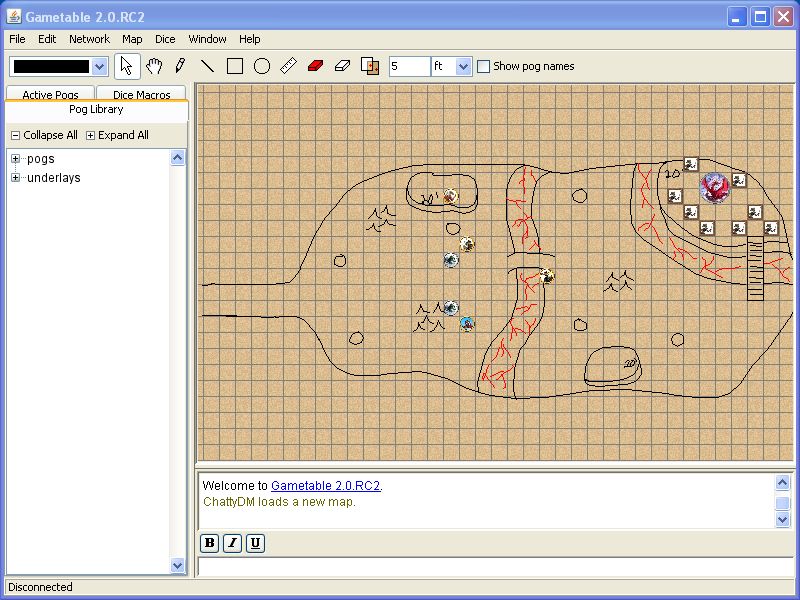Toggle underline chat formatting
Viewport: 800px width, 600px height.
256,543
